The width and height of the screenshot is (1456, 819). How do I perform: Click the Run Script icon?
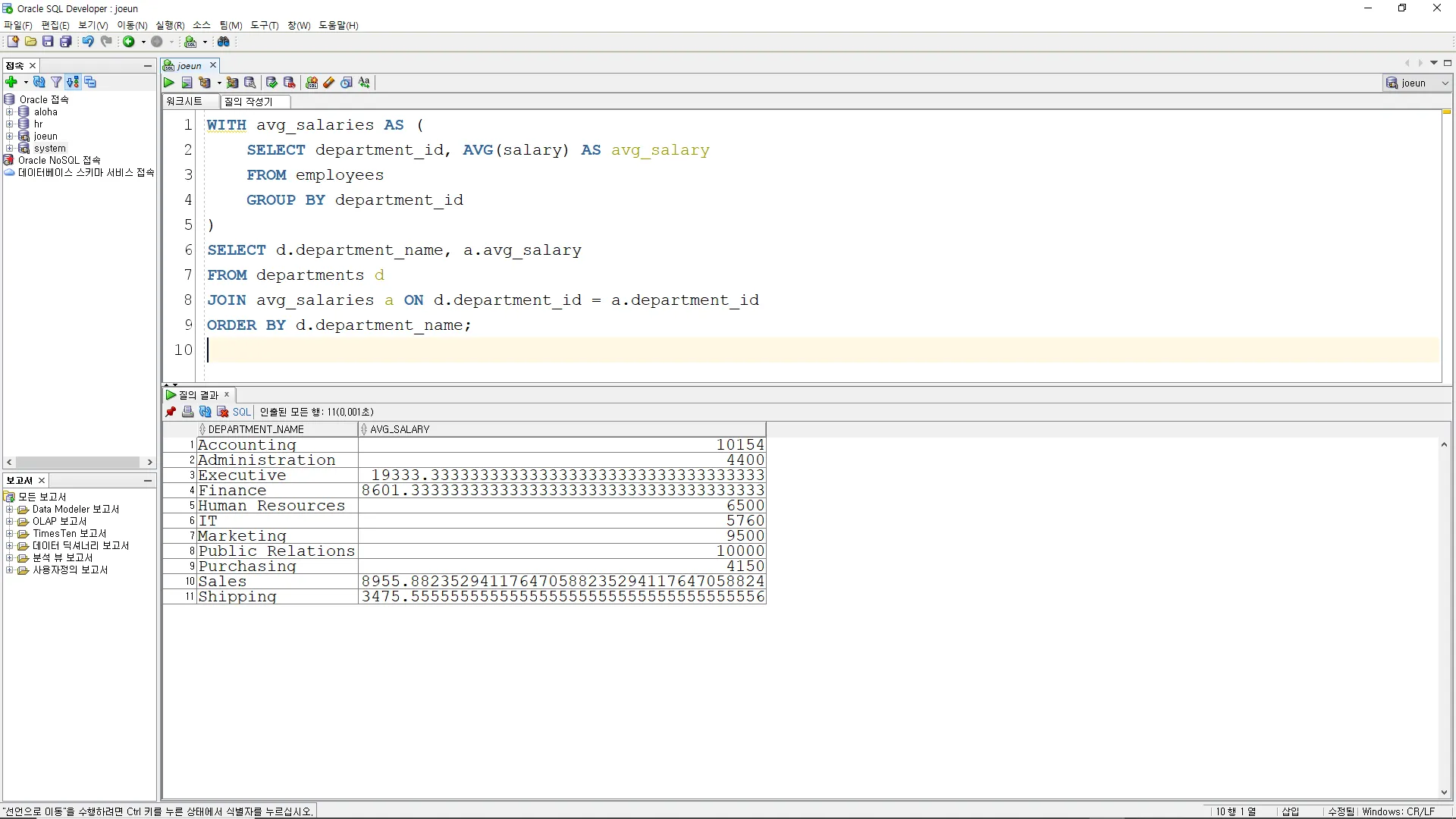click(187, 83)
